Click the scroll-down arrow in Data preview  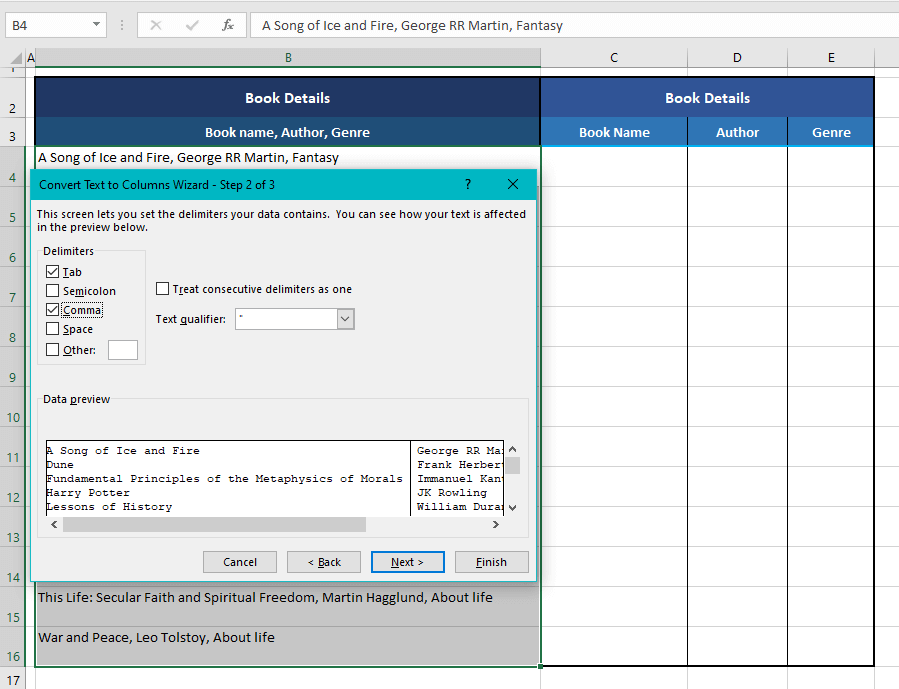tap(511, 507)
